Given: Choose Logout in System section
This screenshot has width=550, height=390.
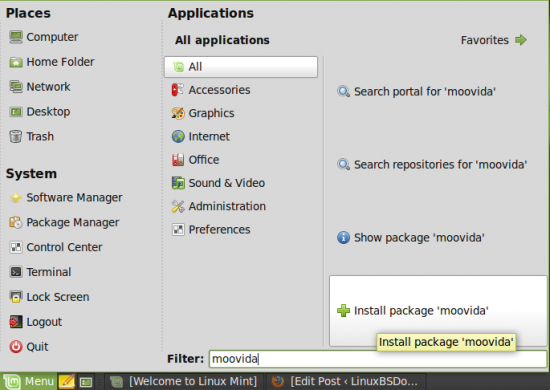Looking at the screenshot, I should pyautogui.click(x=35, y=322).
